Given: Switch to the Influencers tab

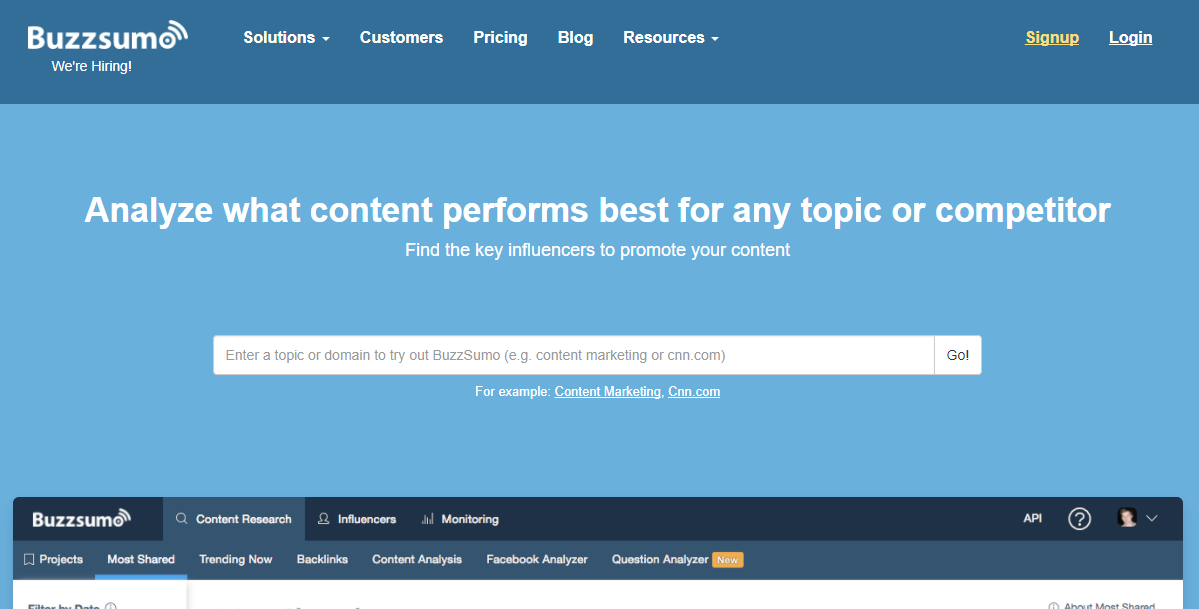Looking at the screenshot, I should tap(357, 519).
